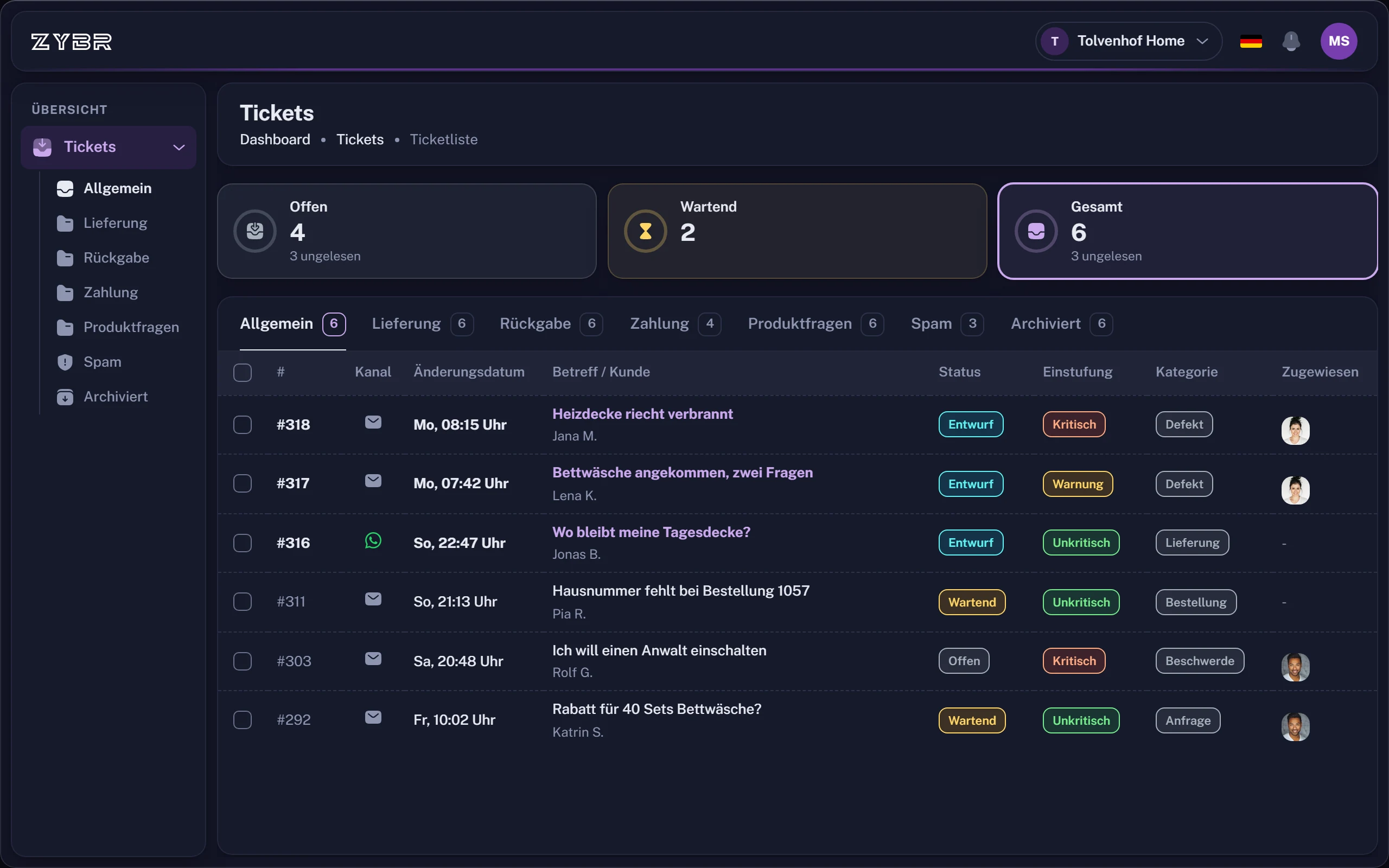Screen dimensions: 1389x868
Task: Click the Kritisch badge on ticket #303
Action: click(x=1074, y=661)
